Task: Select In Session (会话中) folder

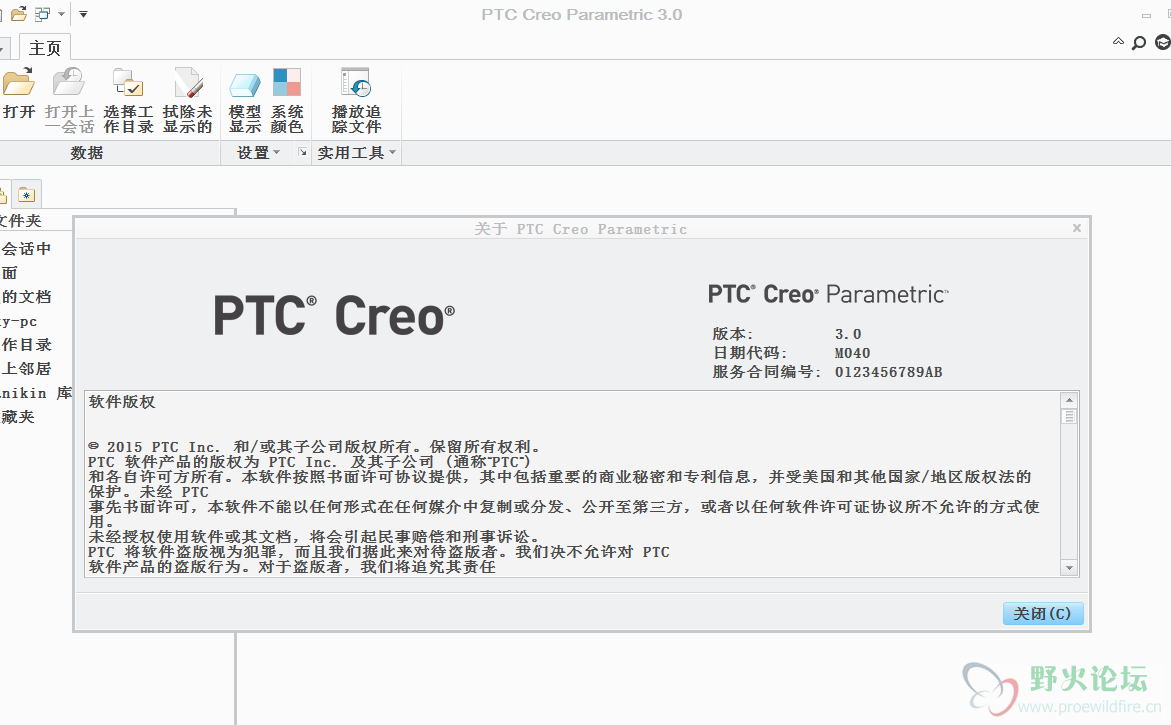Action: (x=26, y=249)
